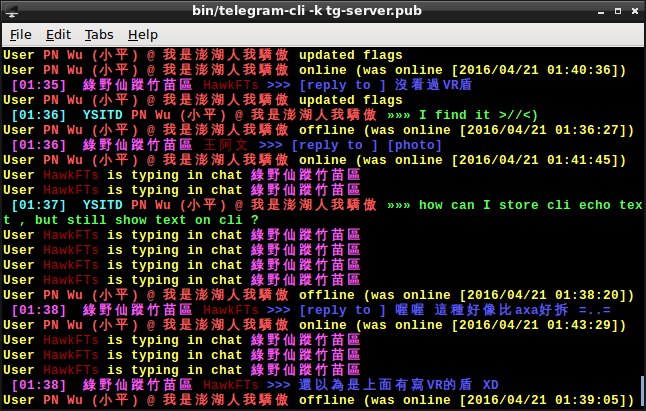This screenshot has width=646, height=411.
Task: Close the telegram-cli terminal window
Action: pos(635,11)
